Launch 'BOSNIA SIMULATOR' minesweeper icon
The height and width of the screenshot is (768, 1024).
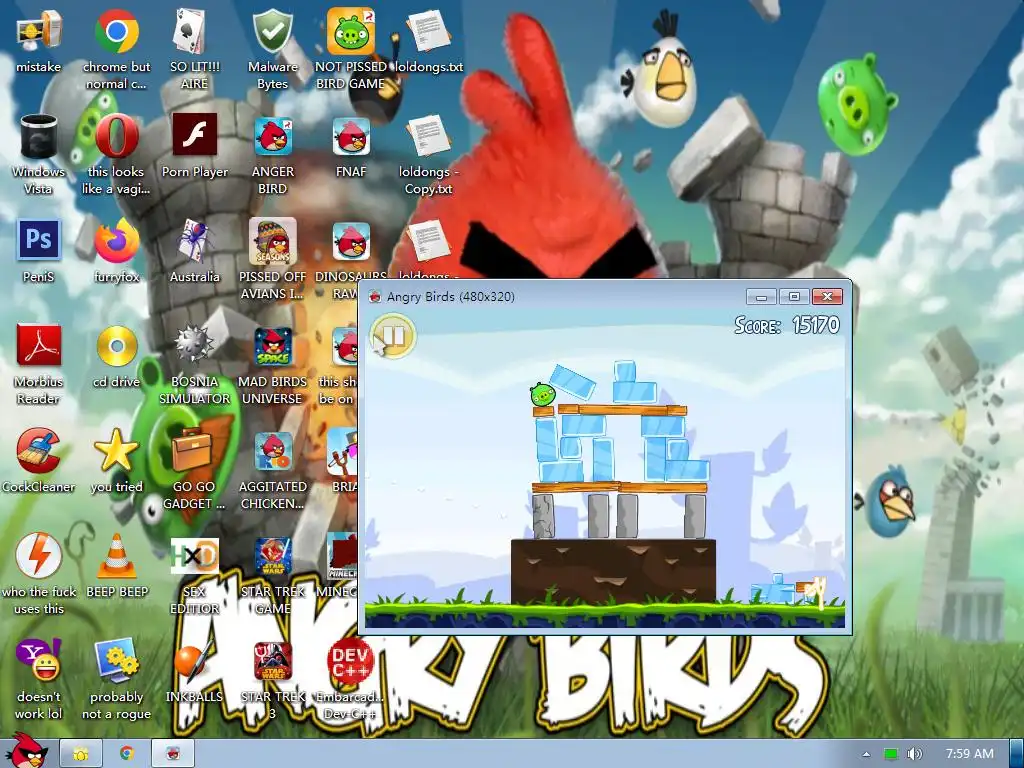click(x=195, y=364)
